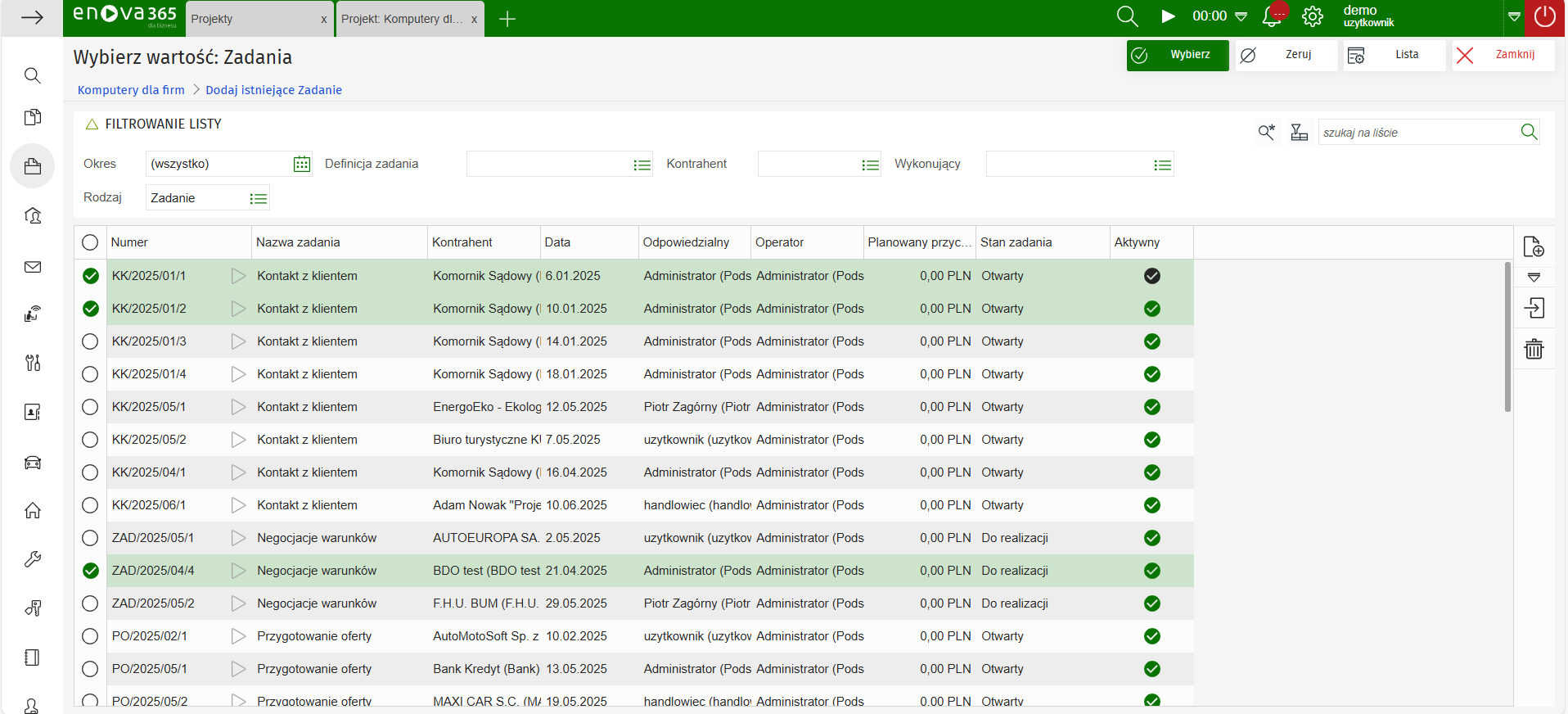Open the Rodzaj dropdown list
Image resolution: width=1568 pixels, height=714 pixels.
(258, 198)
